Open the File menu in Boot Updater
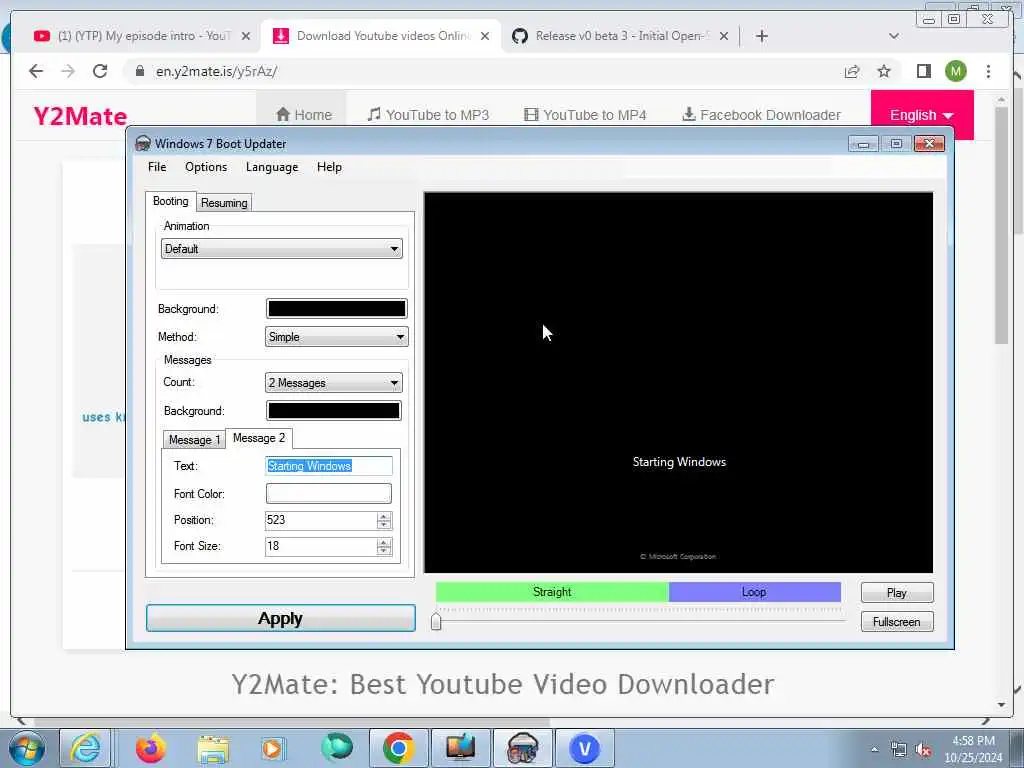The height and width of the screenshot is (768, 1024). (x=157, y=167)
